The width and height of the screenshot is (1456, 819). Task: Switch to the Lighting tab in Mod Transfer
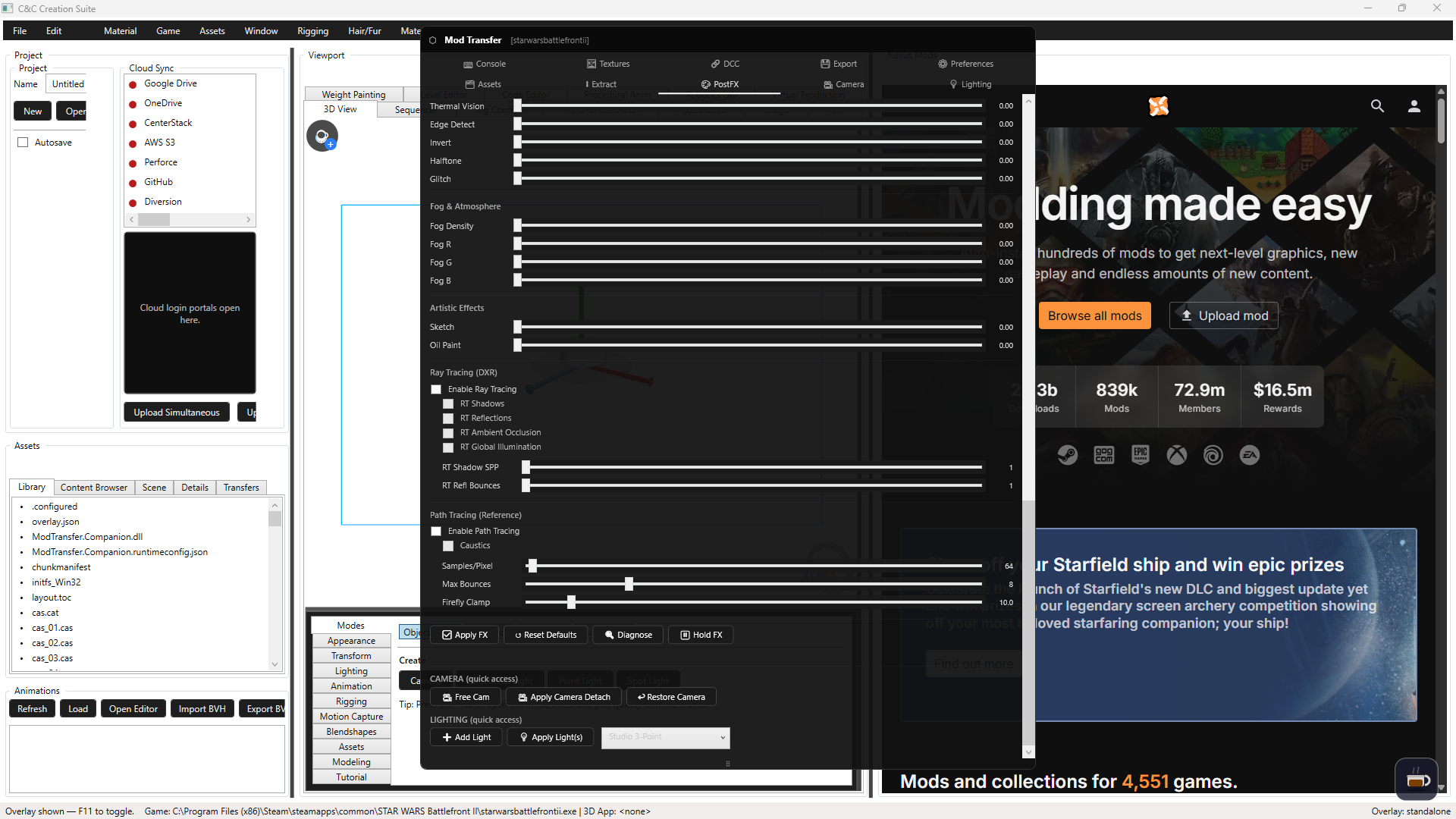pos(970,84)
